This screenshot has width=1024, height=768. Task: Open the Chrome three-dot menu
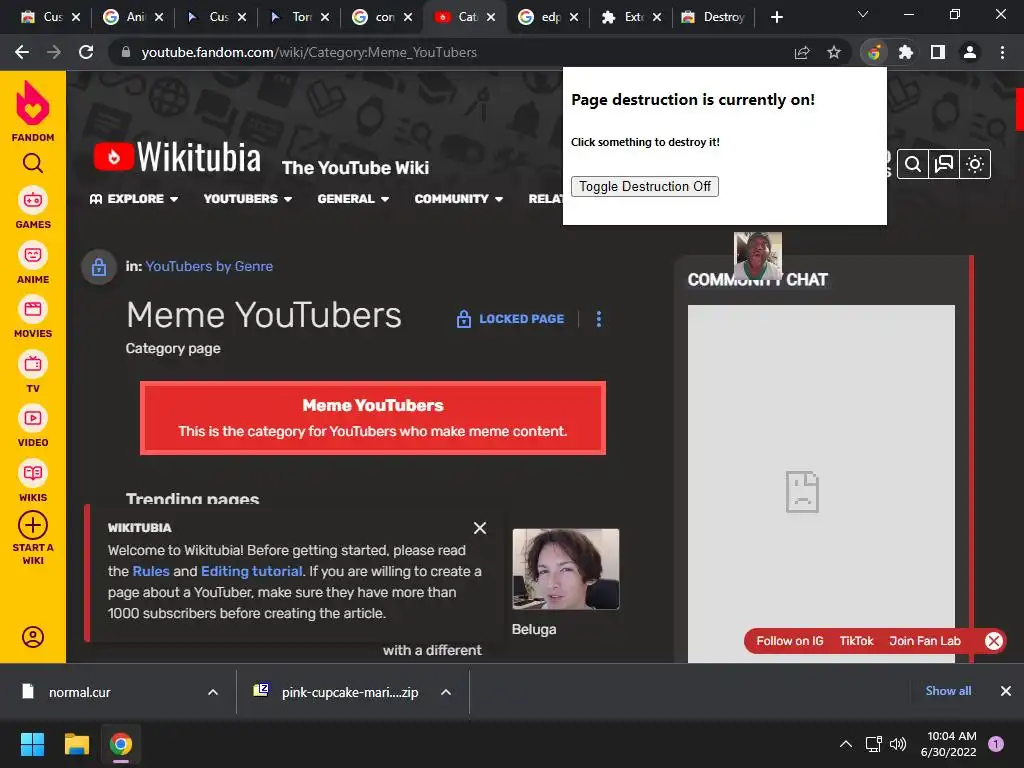pyautogui.click(x=1002, y=52)
